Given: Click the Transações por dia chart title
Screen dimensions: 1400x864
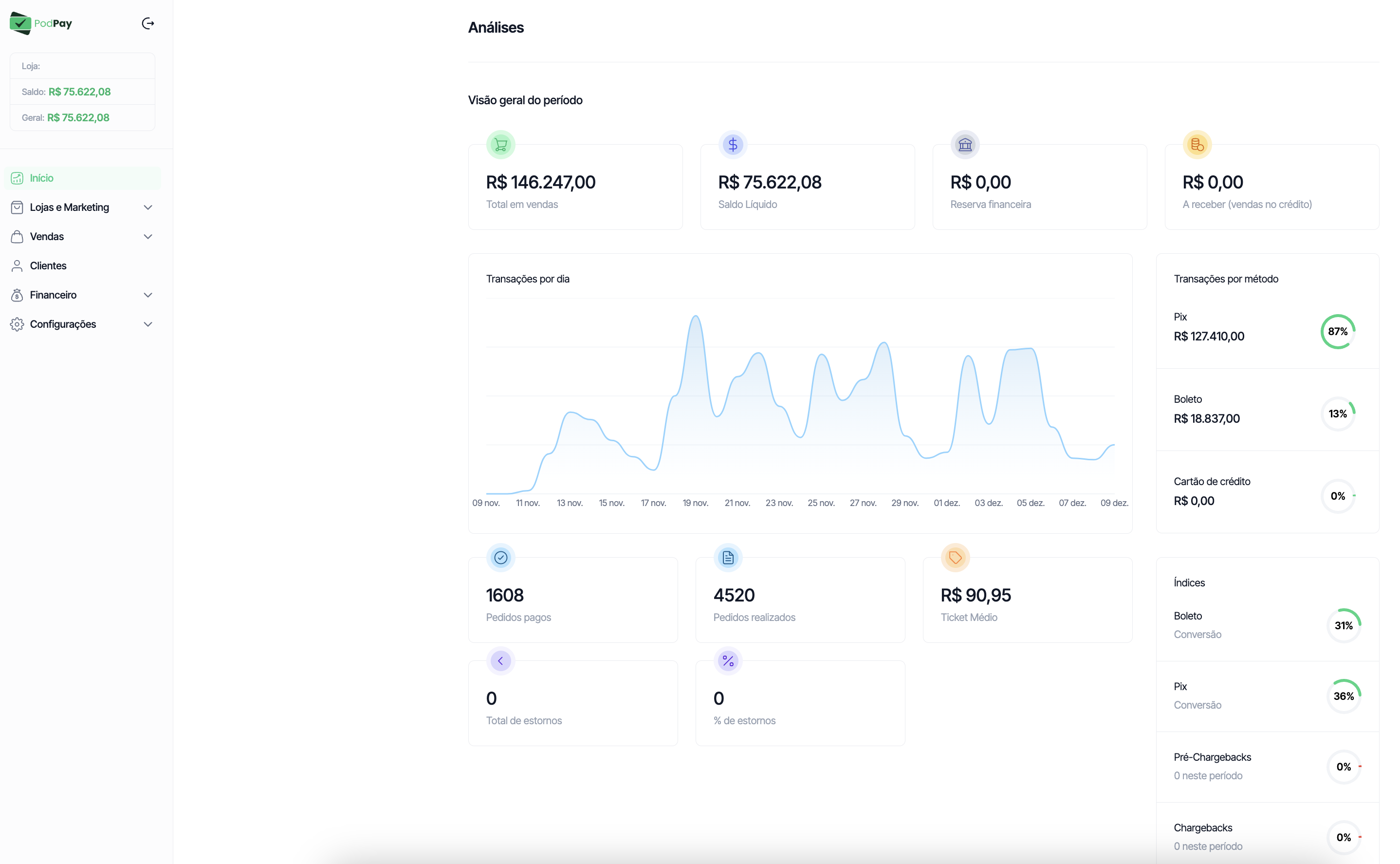Looking at the screenshot, I should click(528, 279).
